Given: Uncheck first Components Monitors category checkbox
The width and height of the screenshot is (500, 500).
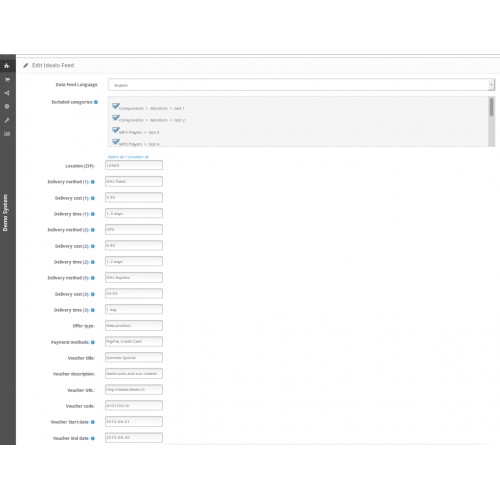Looking at the screenshot, I should [x=116, y=106].
